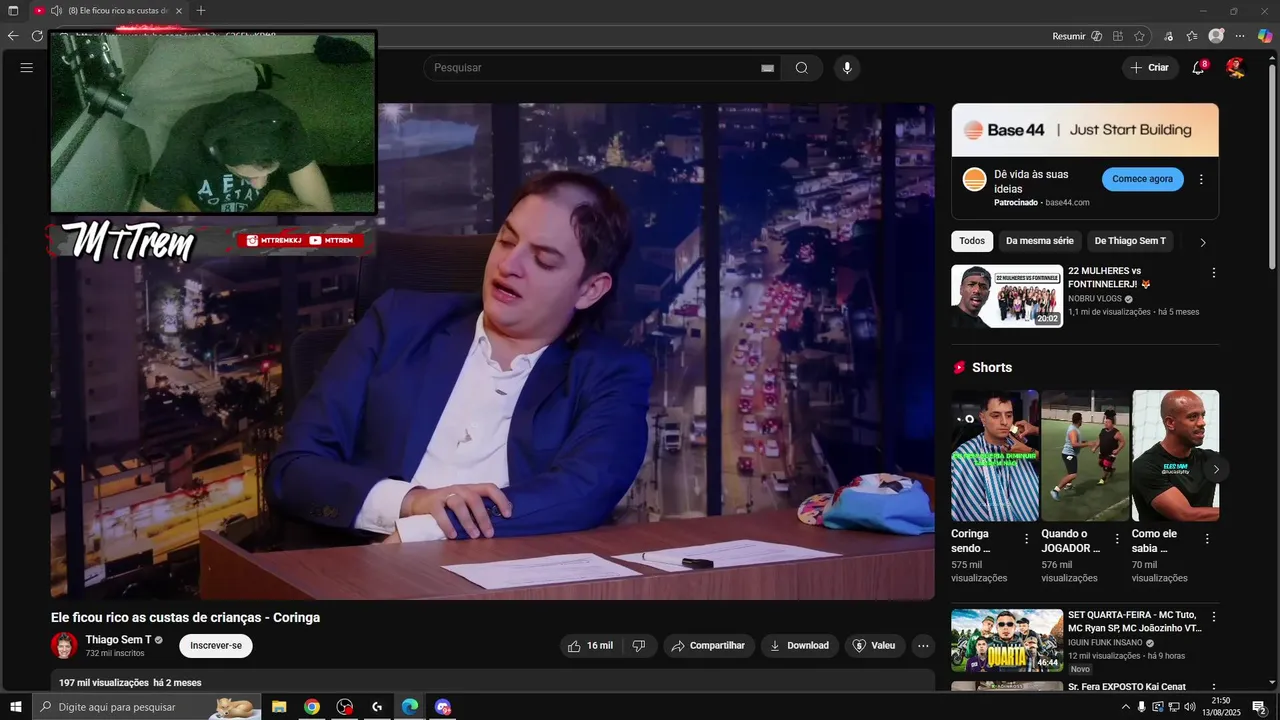Close the YouTube browser tab
The height and width of the screenshot is (720, 1280).
179,11
